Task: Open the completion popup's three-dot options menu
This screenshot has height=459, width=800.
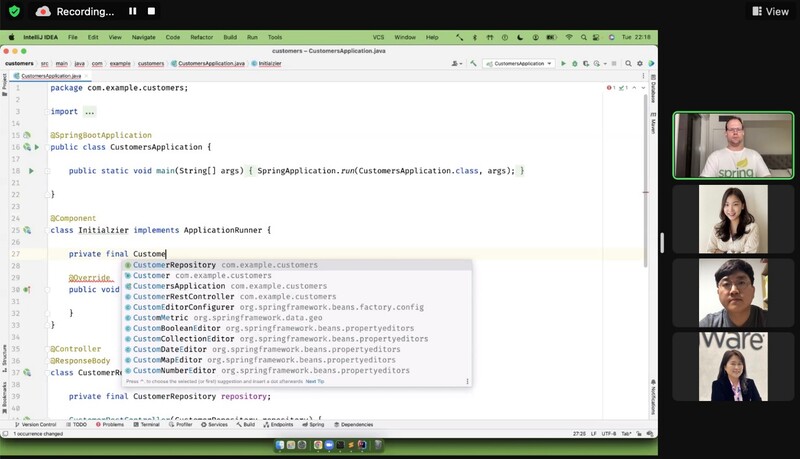Action: (467, 381)
